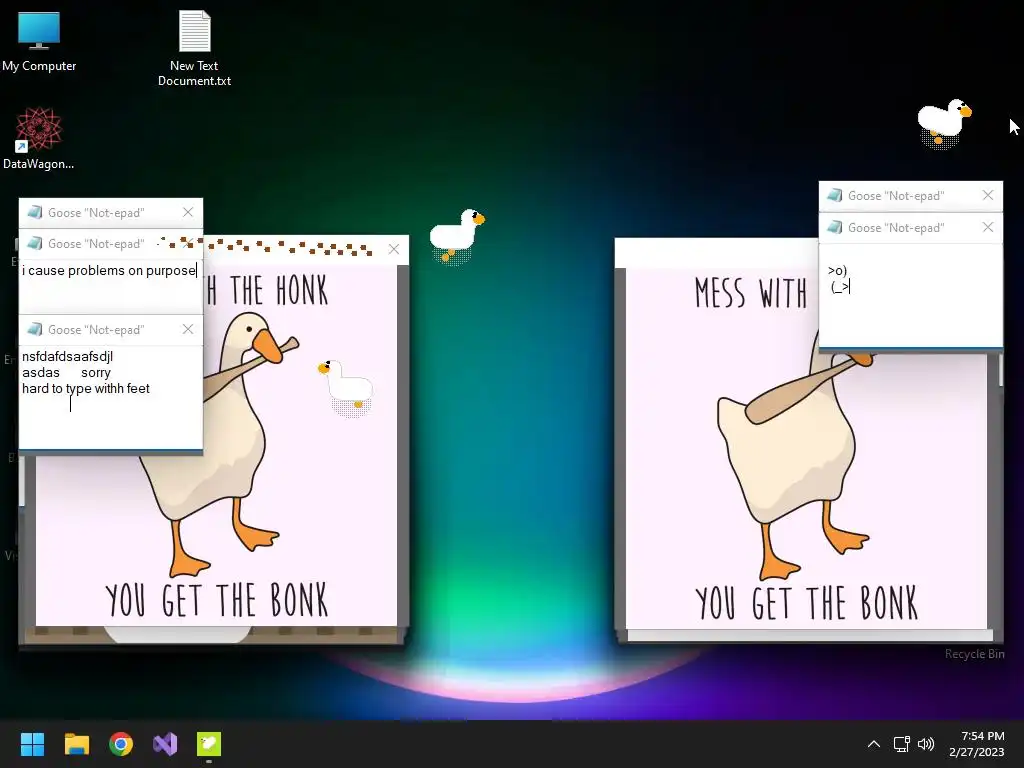Open the volume tray icon
Viewport: 1024px width, 768px height.
(925, 744)
